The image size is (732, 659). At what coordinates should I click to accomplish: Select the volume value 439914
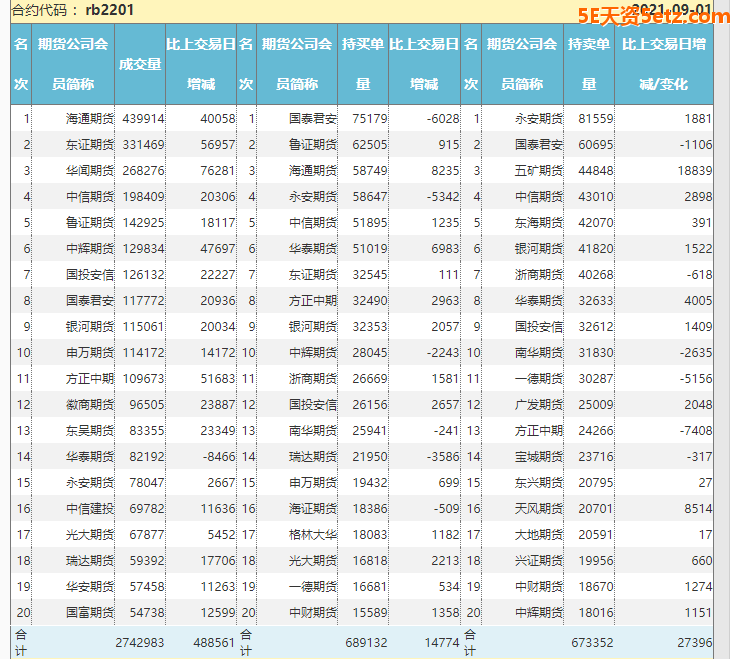pyautogui.click(x=143, y=118)
